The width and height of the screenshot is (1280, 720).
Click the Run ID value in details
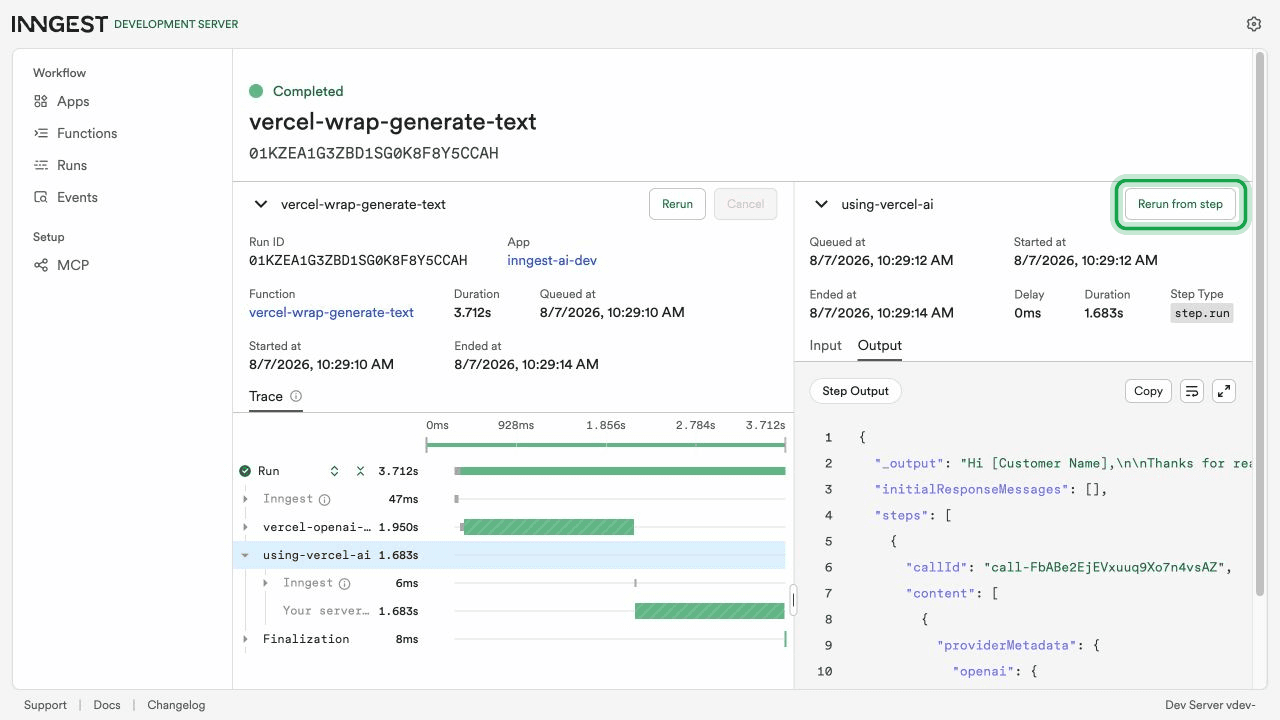point(358,260)
